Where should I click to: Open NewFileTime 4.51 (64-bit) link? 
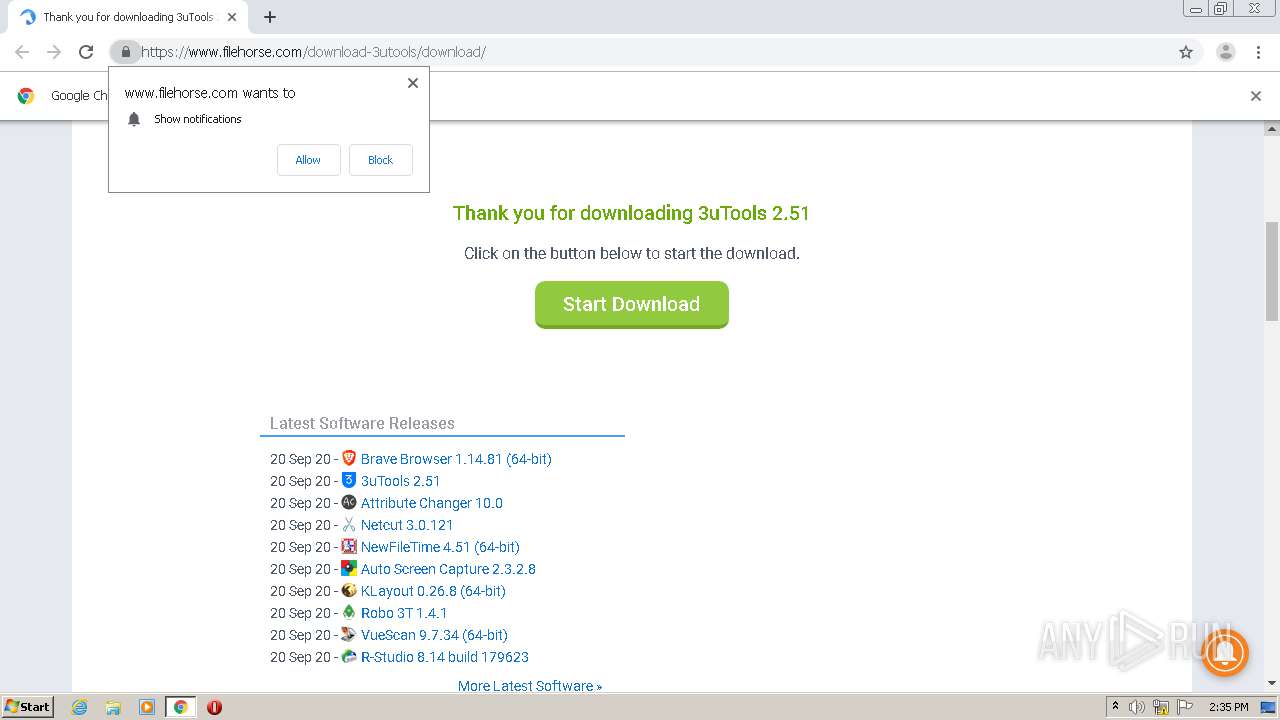440,547
